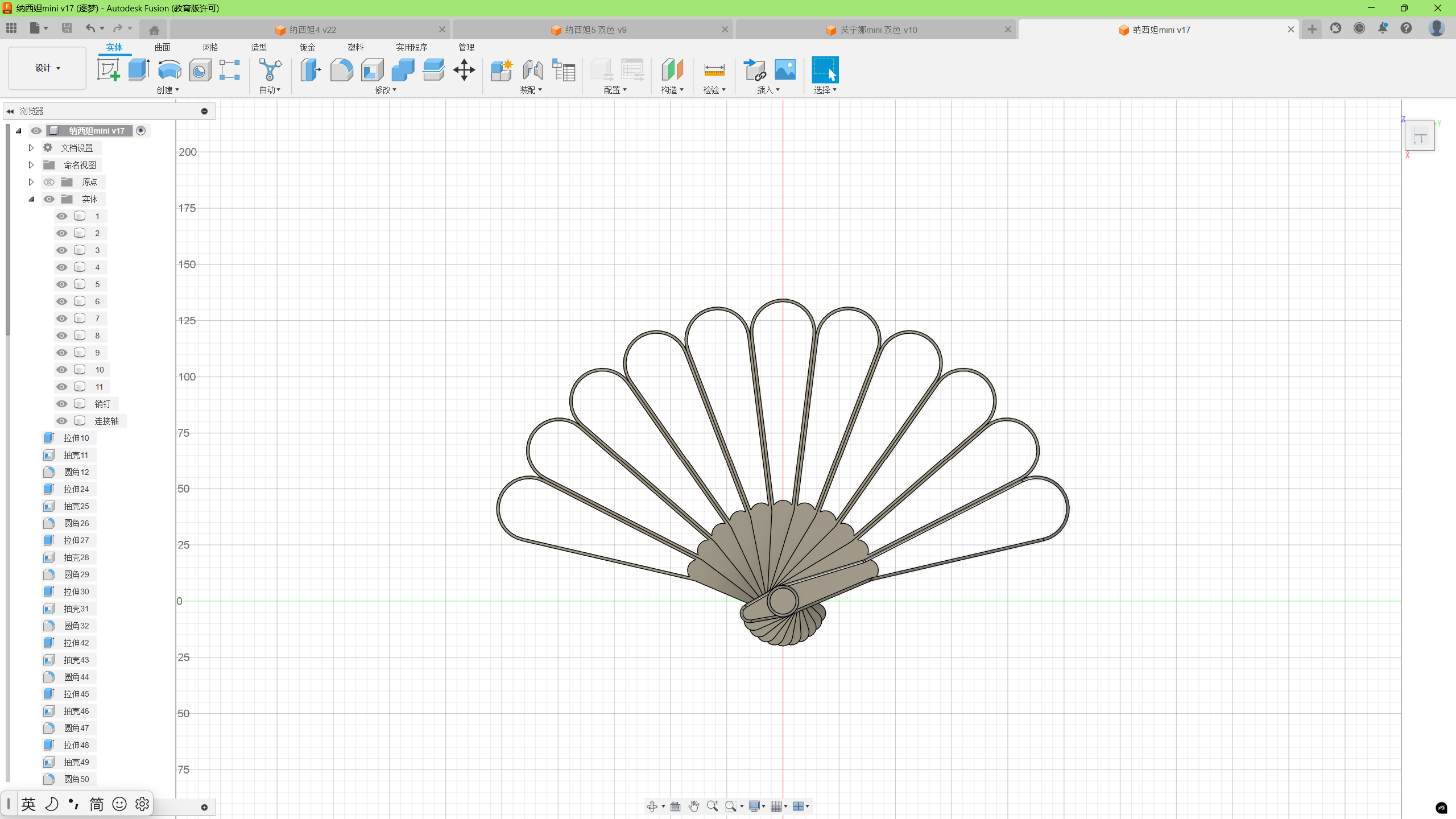This screenshot has height=819, width=1456.
Task: Click the ViewCube top face
Action: pos(1420,136)
